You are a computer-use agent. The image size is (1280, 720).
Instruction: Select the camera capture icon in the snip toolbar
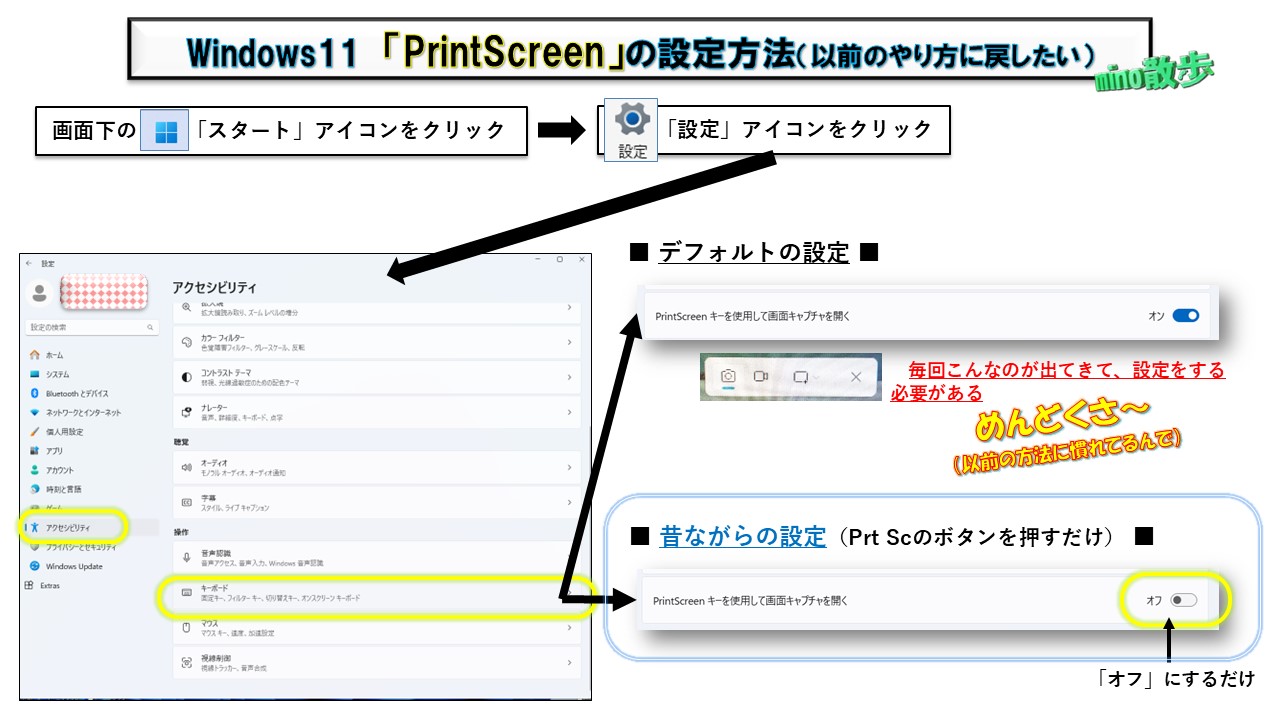pyautogui.click(x=728, y=376)
